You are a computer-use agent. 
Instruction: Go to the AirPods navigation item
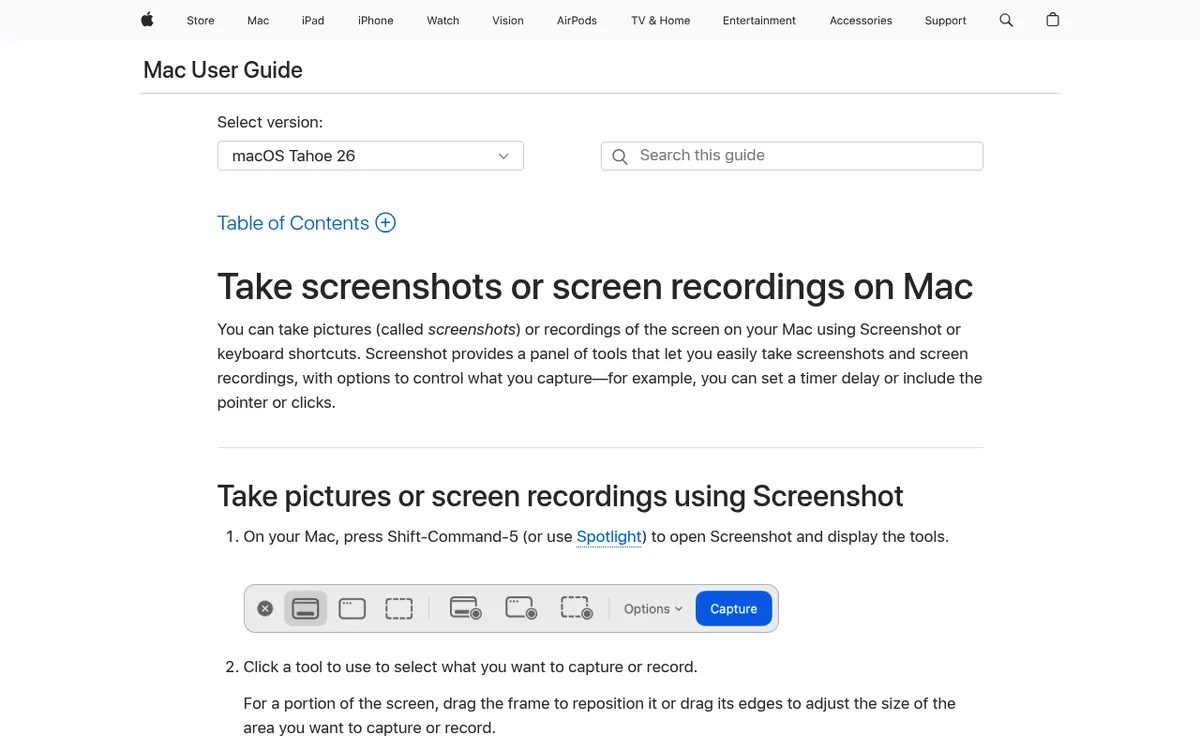[x=577, y=20]
